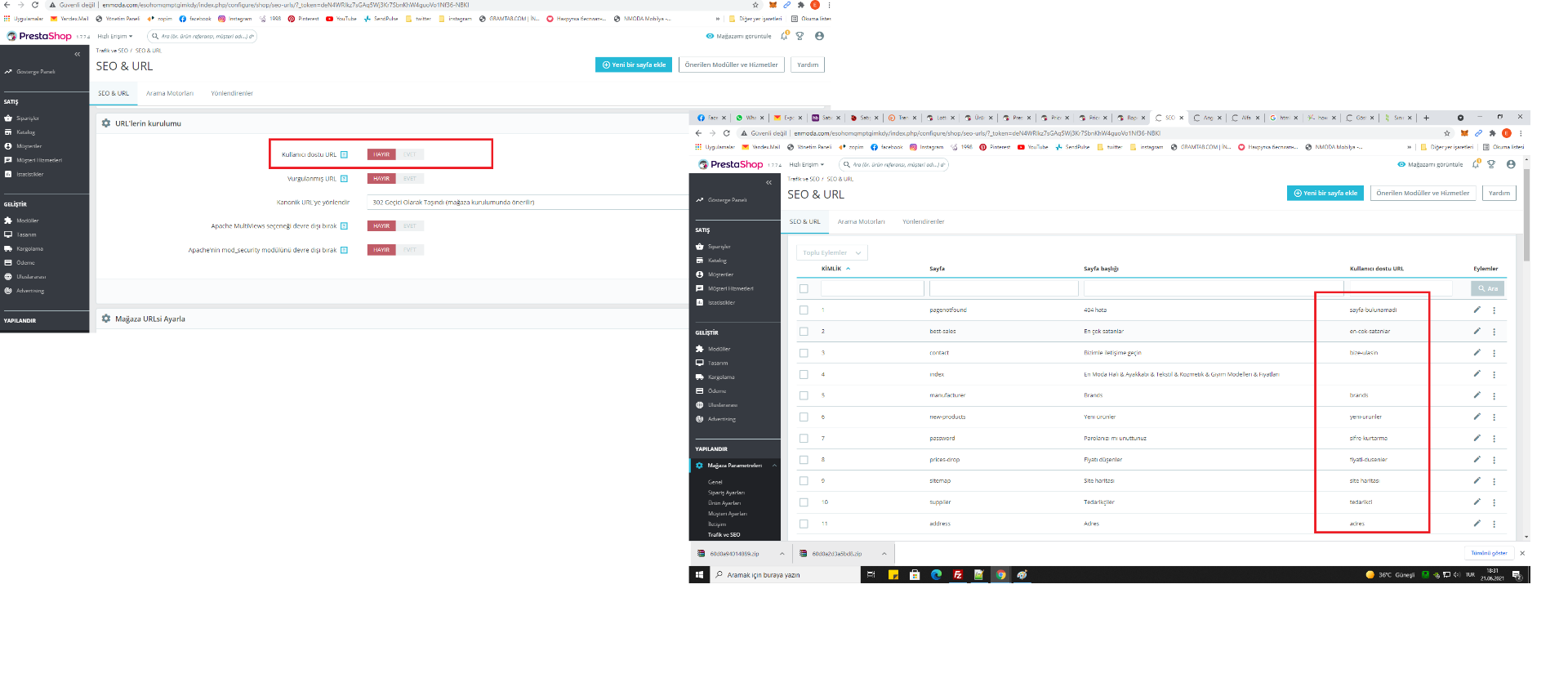Click Mağazamı görüntüle link in right window
This screenshot has height=678, width=1568.
[1430, 164]
